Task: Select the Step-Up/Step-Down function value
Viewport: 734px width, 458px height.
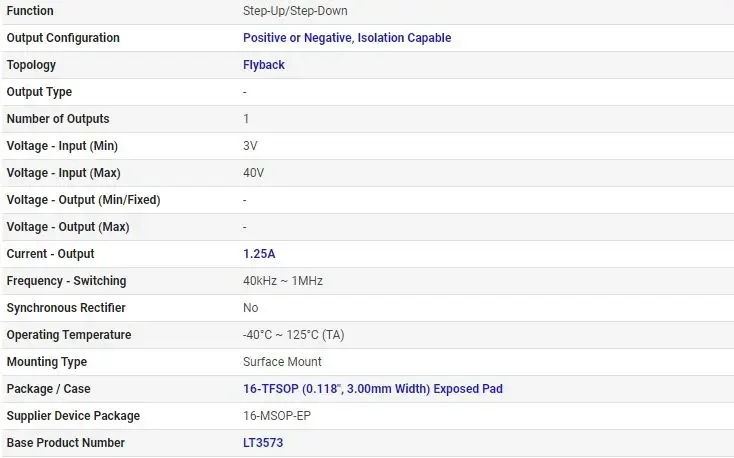Action: (x=295, y=11)
